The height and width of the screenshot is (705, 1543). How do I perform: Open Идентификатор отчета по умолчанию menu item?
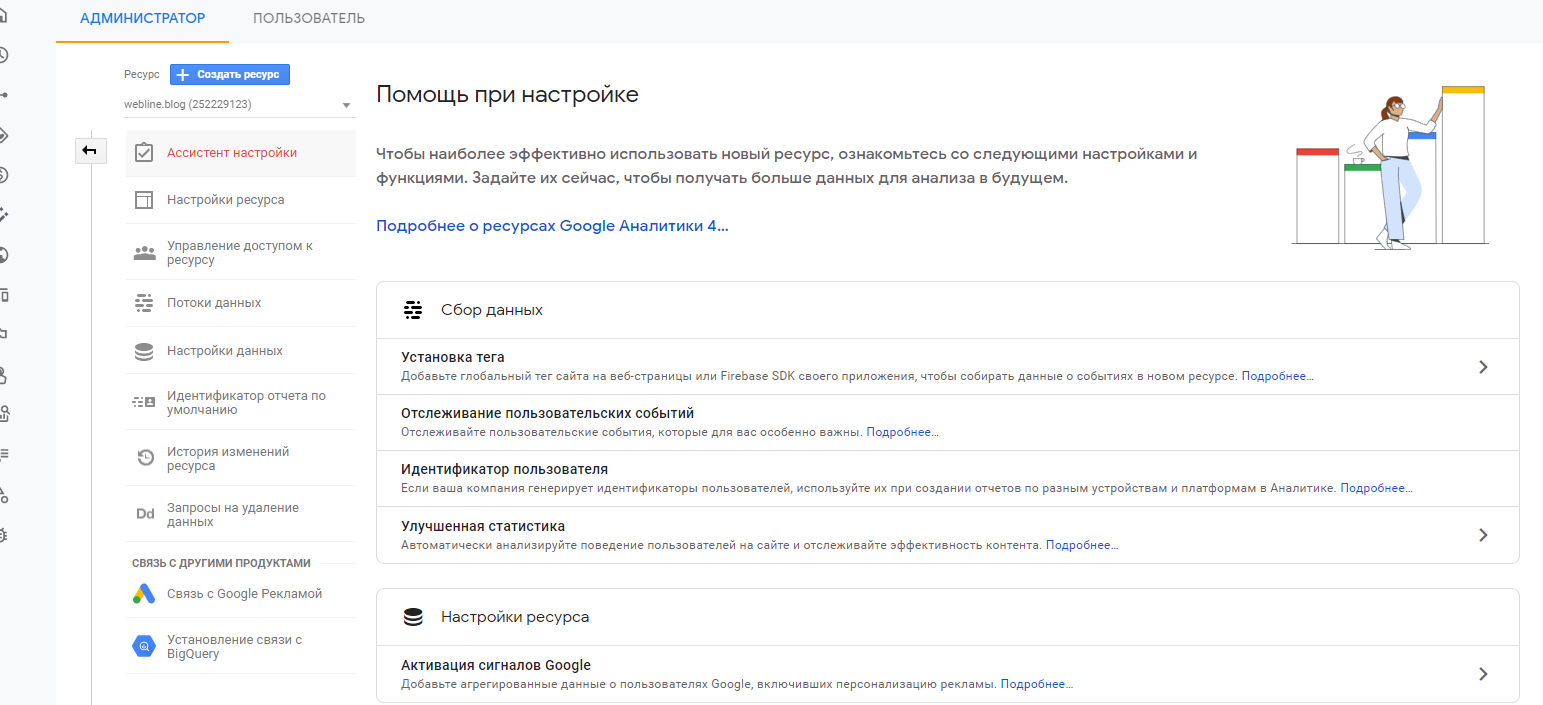(x=246, y=402)
